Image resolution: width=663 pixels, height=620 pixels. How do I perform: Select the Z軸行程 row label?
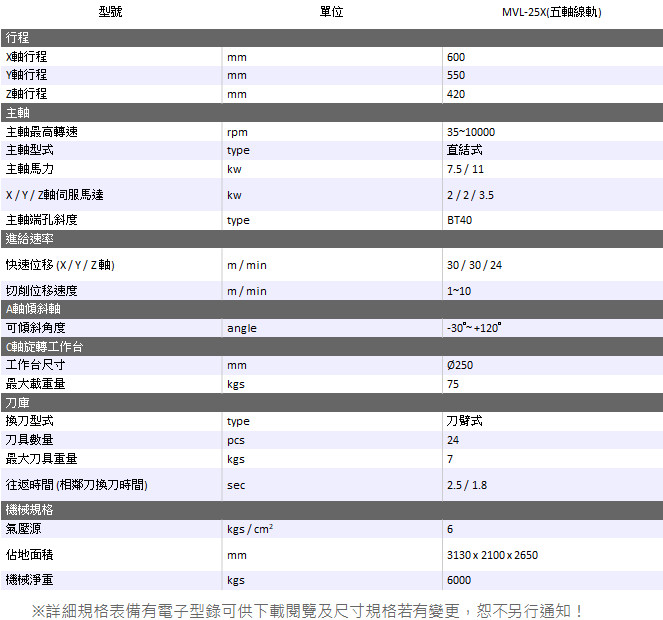(26, 94)
